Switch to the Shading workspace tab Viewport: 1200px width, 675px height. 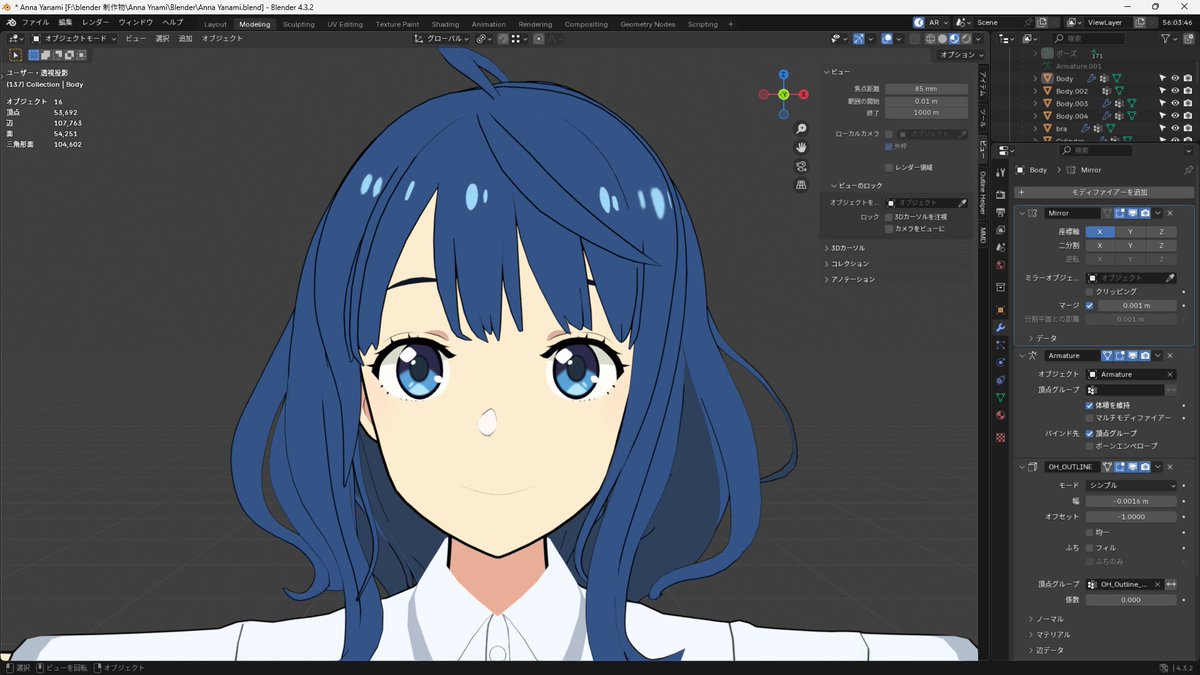(445, 24)
